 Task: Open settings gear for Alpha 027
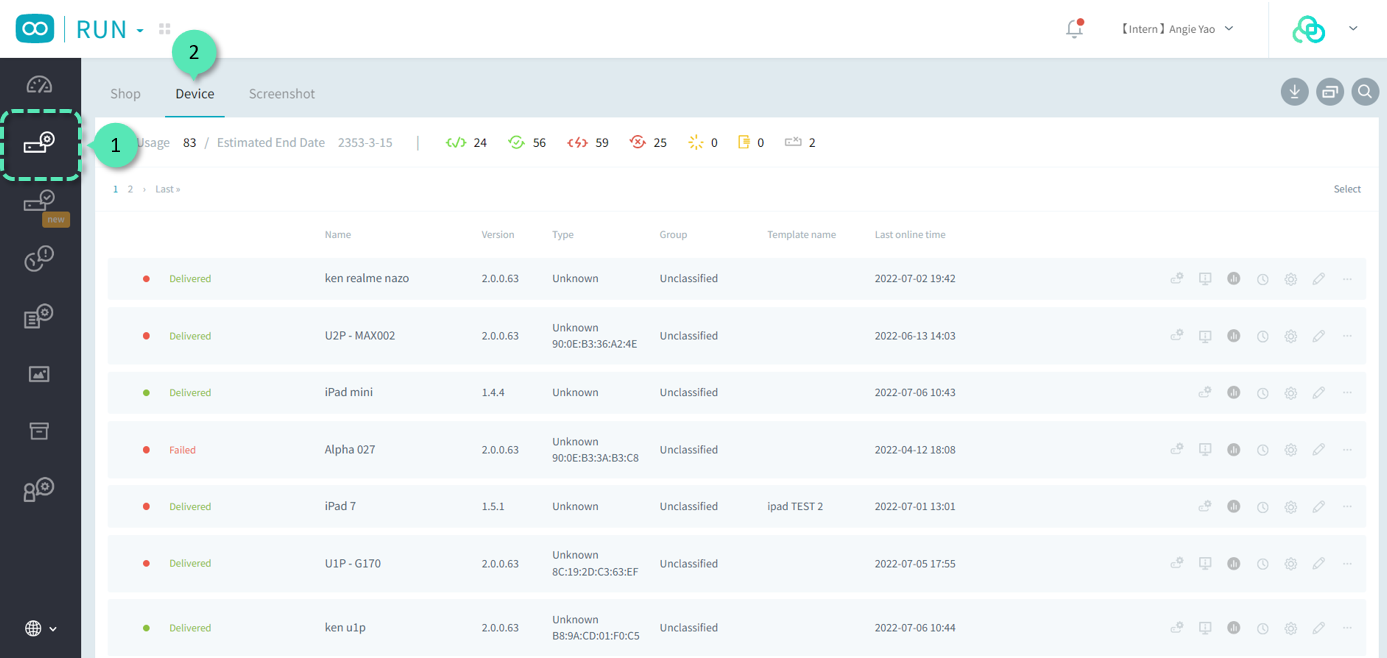(1291, 450)
